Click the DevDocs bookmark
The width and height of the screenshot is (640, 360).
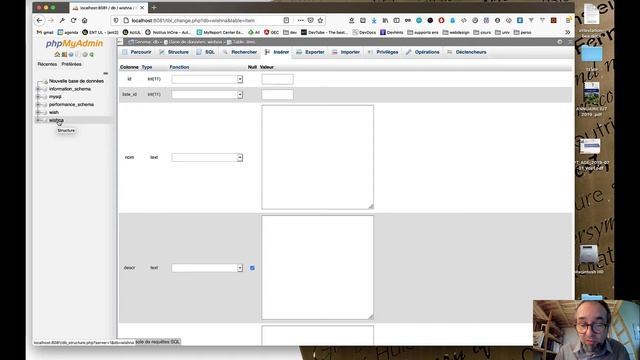click(364, 32)
